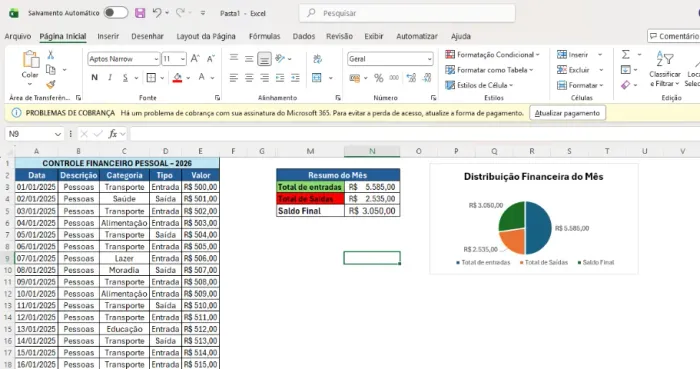Click the Colar paste icon
This screenshot has width=700, height=369.
point(30,59)
